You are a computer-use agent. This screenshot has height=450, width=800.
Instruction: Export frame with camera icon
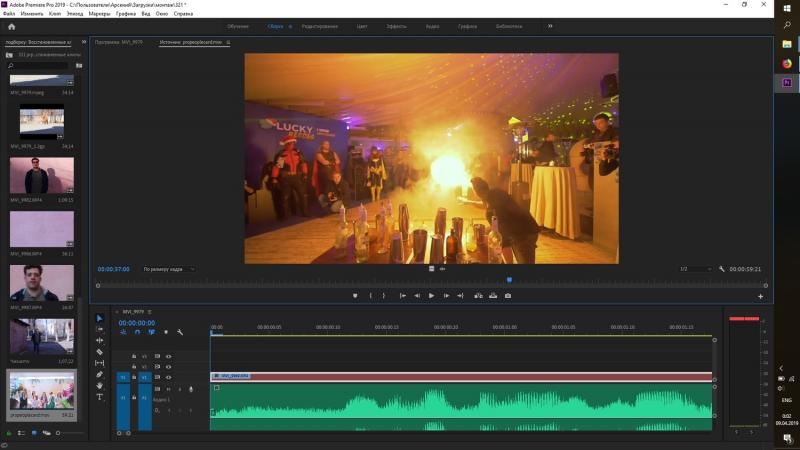pos(508,296)
